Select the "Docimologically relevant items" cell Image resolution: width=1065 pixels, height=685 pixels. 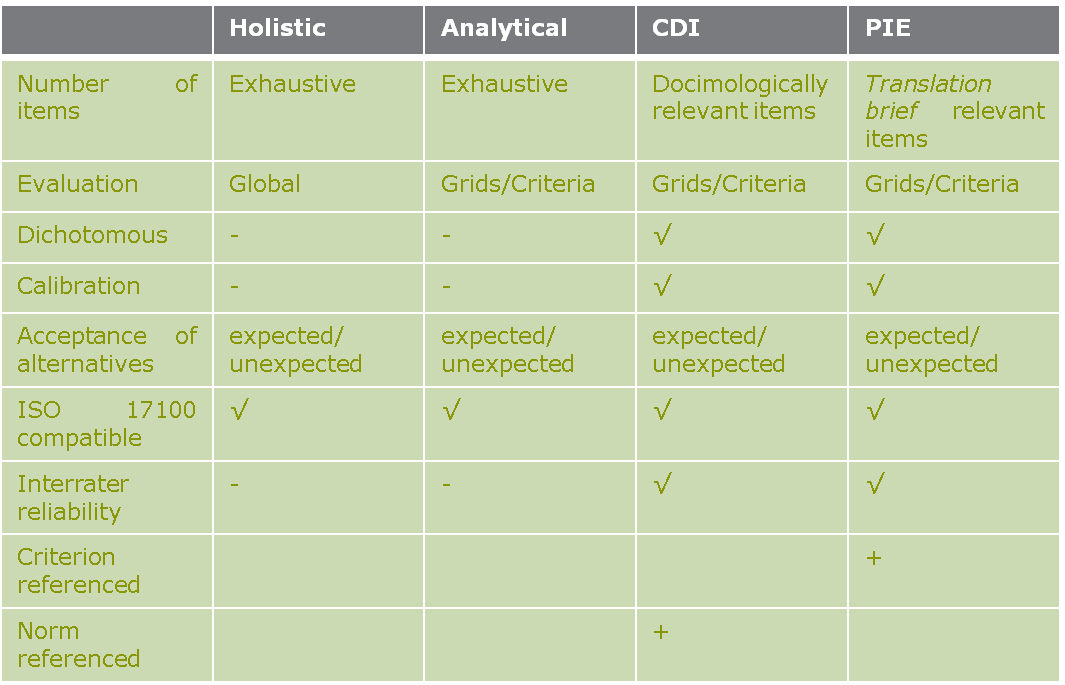740,97
